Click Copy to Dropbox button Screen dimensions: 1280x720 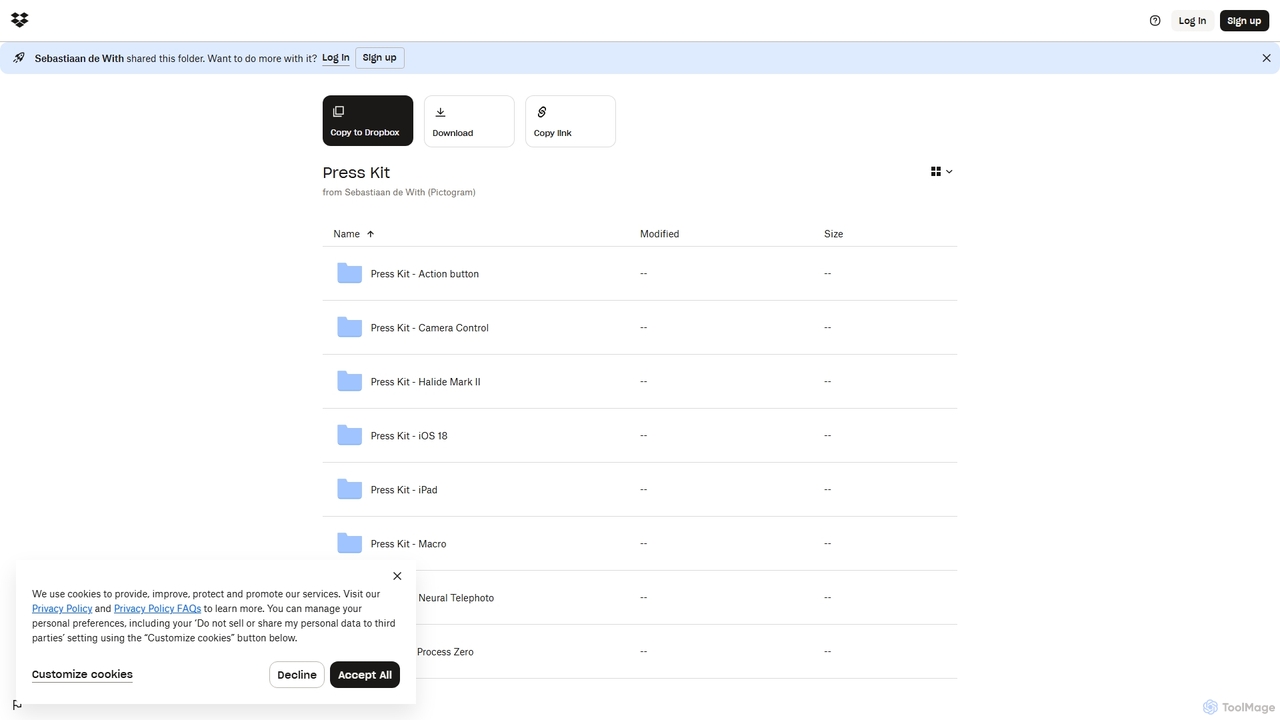click(x=367, y=121)
